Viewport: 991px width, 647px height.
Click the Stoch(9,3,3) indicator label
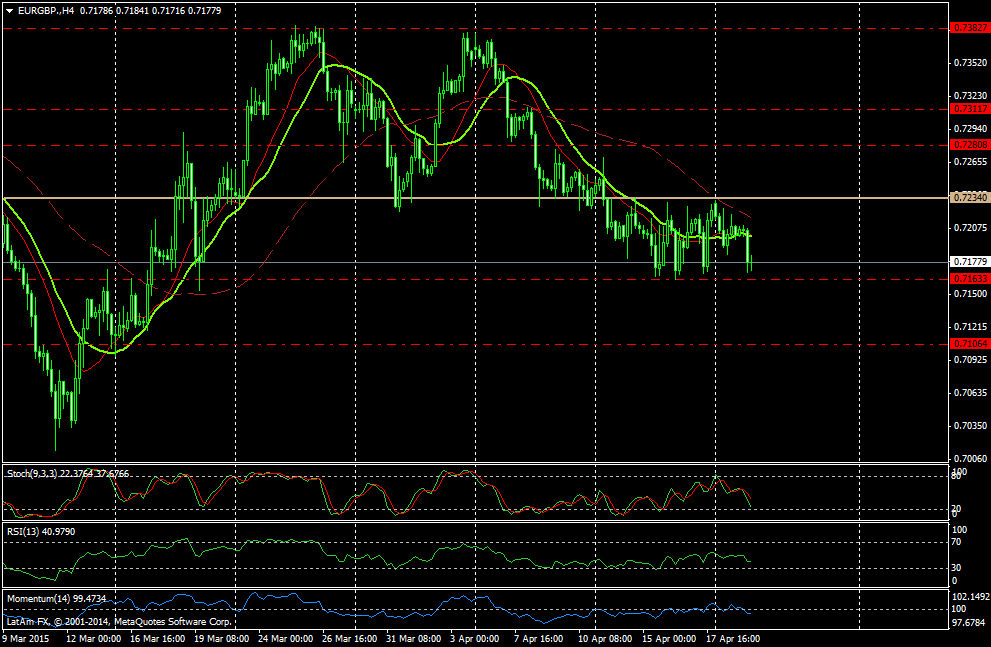click(35, 472)
